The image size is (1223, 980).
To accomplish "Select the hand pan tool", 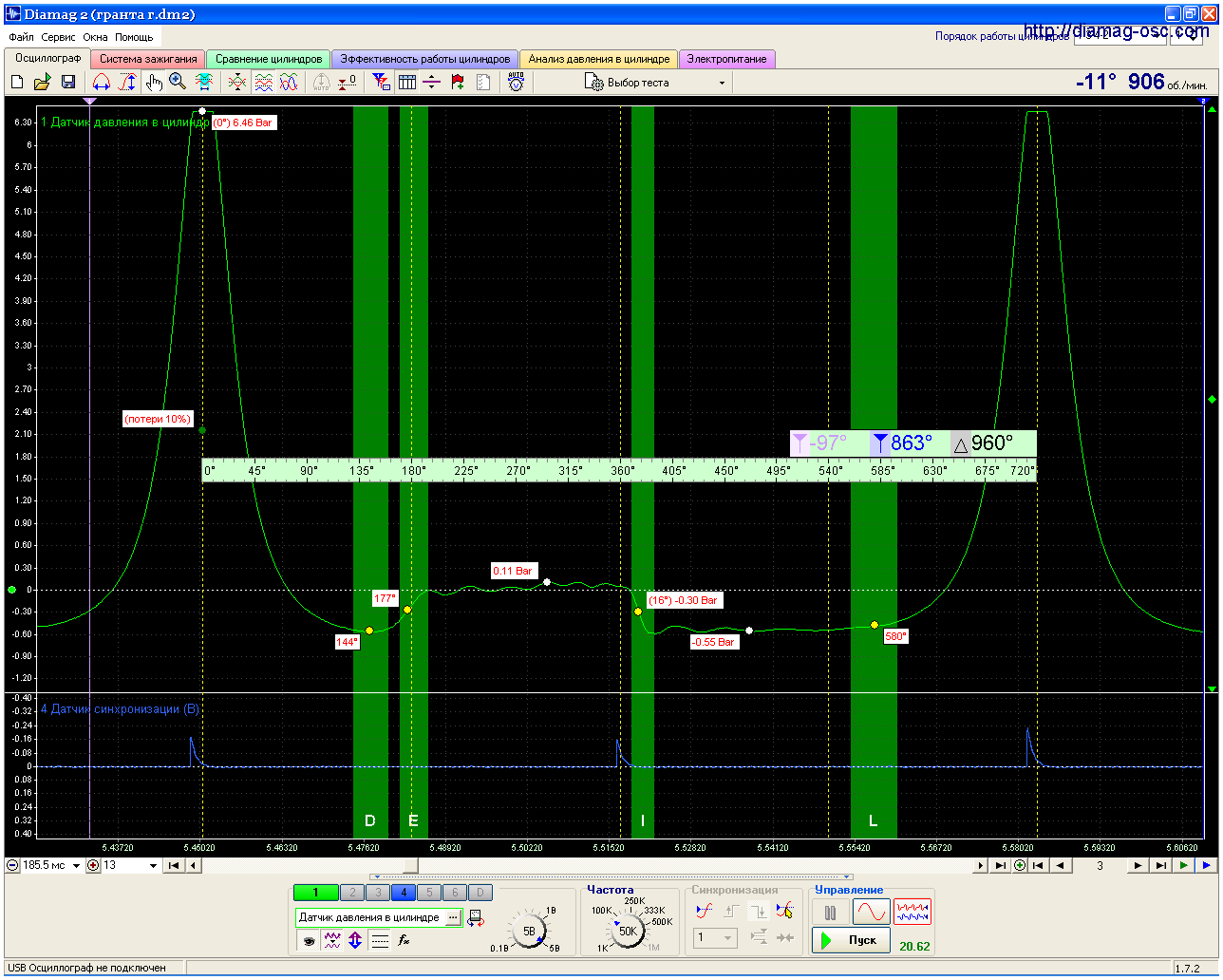I will (x=154, y=83).
